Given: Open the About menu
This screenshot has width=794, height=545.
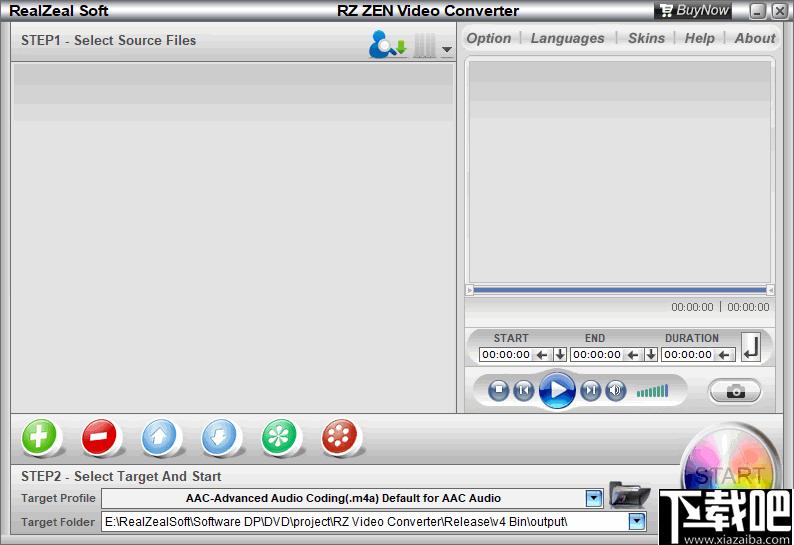Looking at the screenshot, I should point(755,38).
